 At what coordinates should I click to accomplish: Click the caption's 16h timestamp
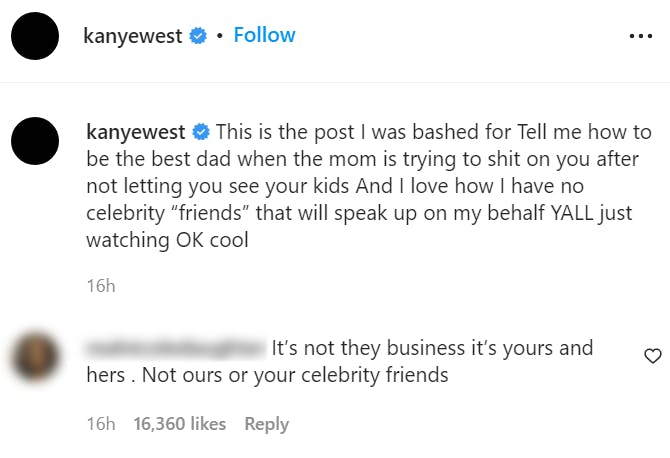(100, 286)
